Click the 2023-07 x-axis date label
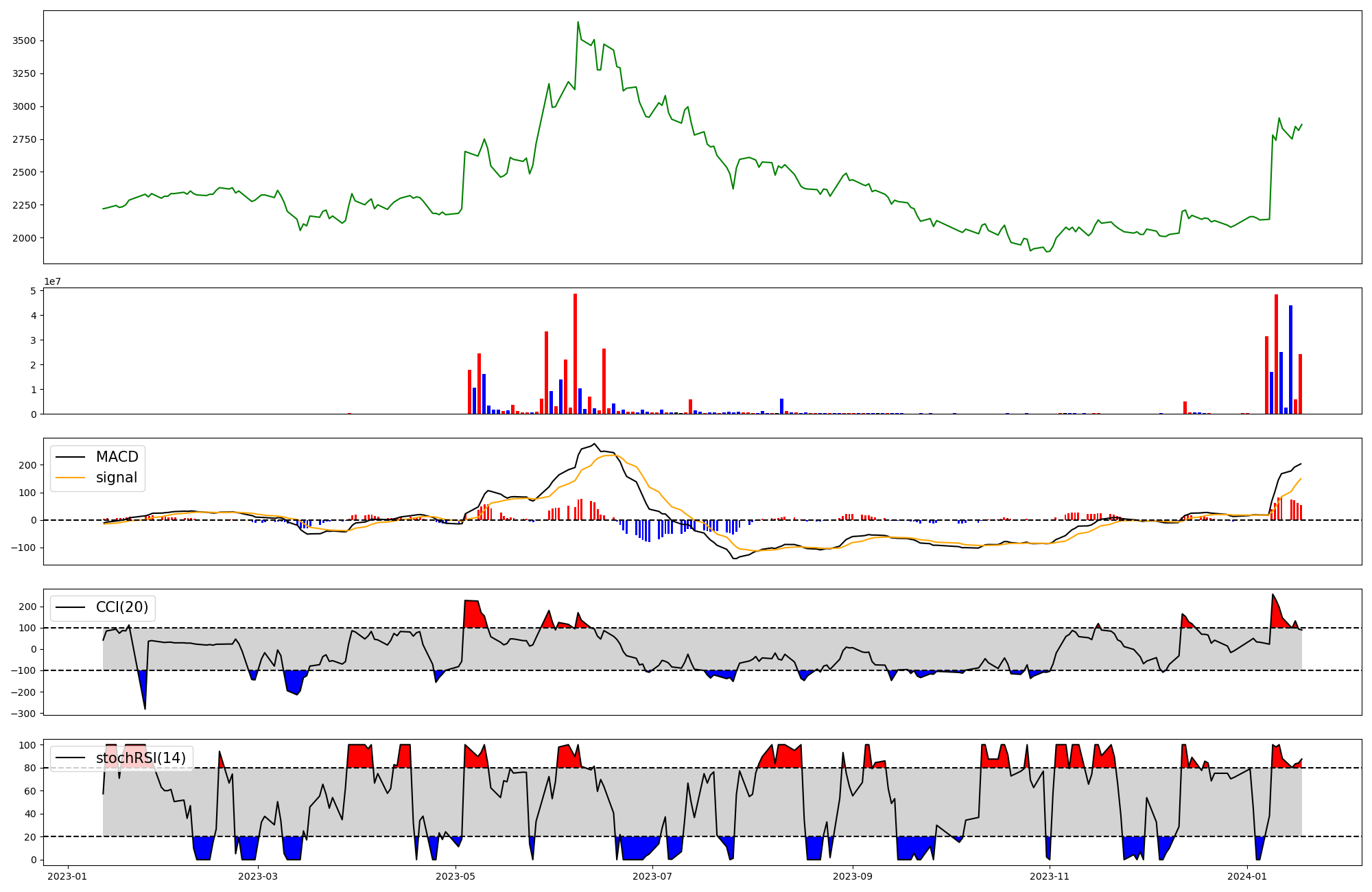This screenshot has height=892, width=1372. [x=653, y=876]
